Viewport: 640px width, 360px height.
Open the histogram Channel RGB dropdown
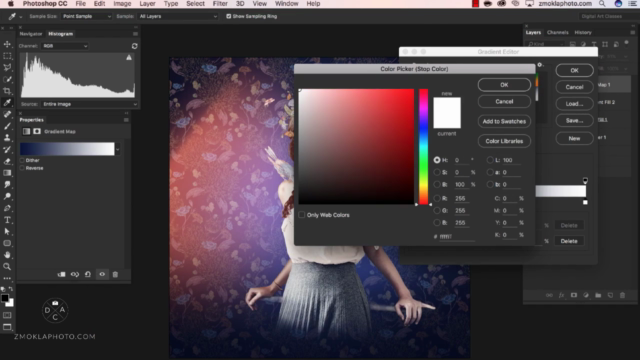point(65,46)
